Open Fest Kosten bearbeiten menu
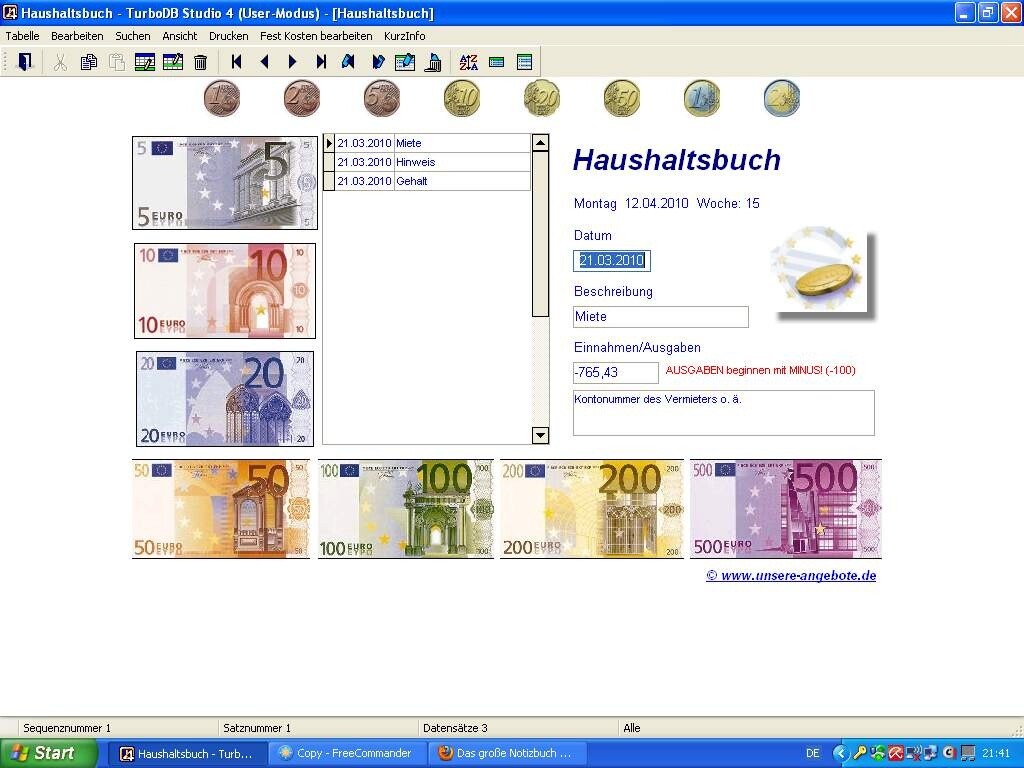 tap(316, 36)
